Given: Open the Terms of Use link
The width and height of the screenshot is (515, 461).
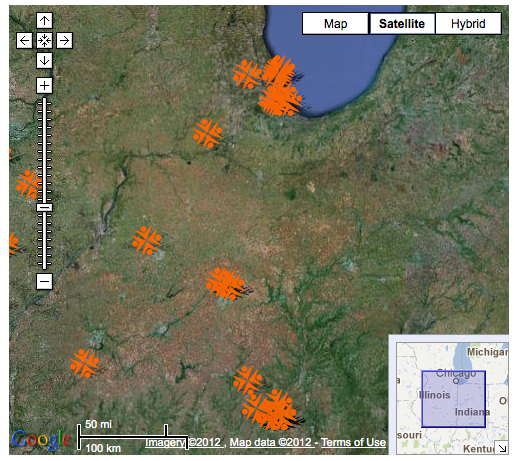Looking at the screenshot, I should [x=353, y=442].
